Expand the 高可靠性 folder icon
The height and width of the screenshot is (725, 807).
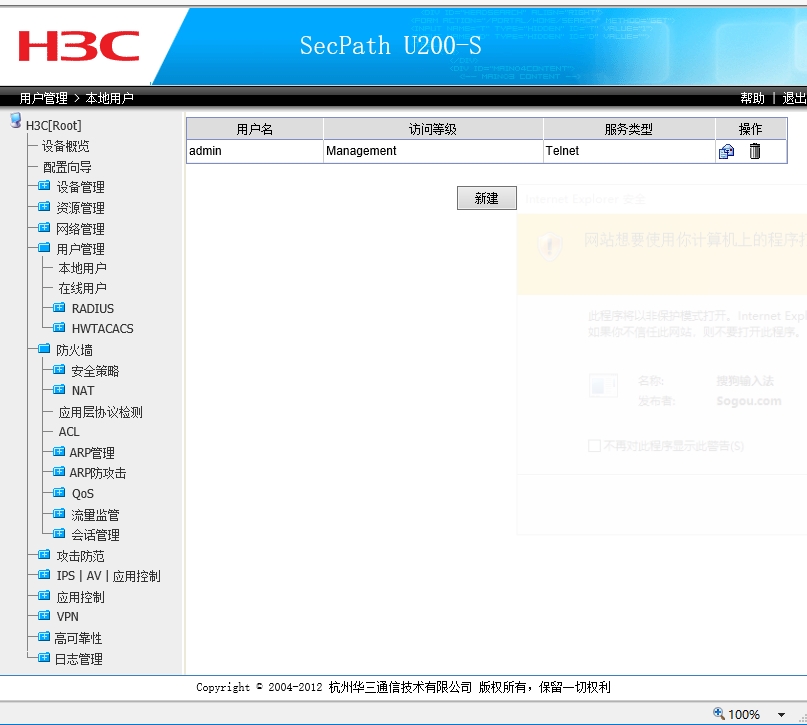click(x=44, y=636)
